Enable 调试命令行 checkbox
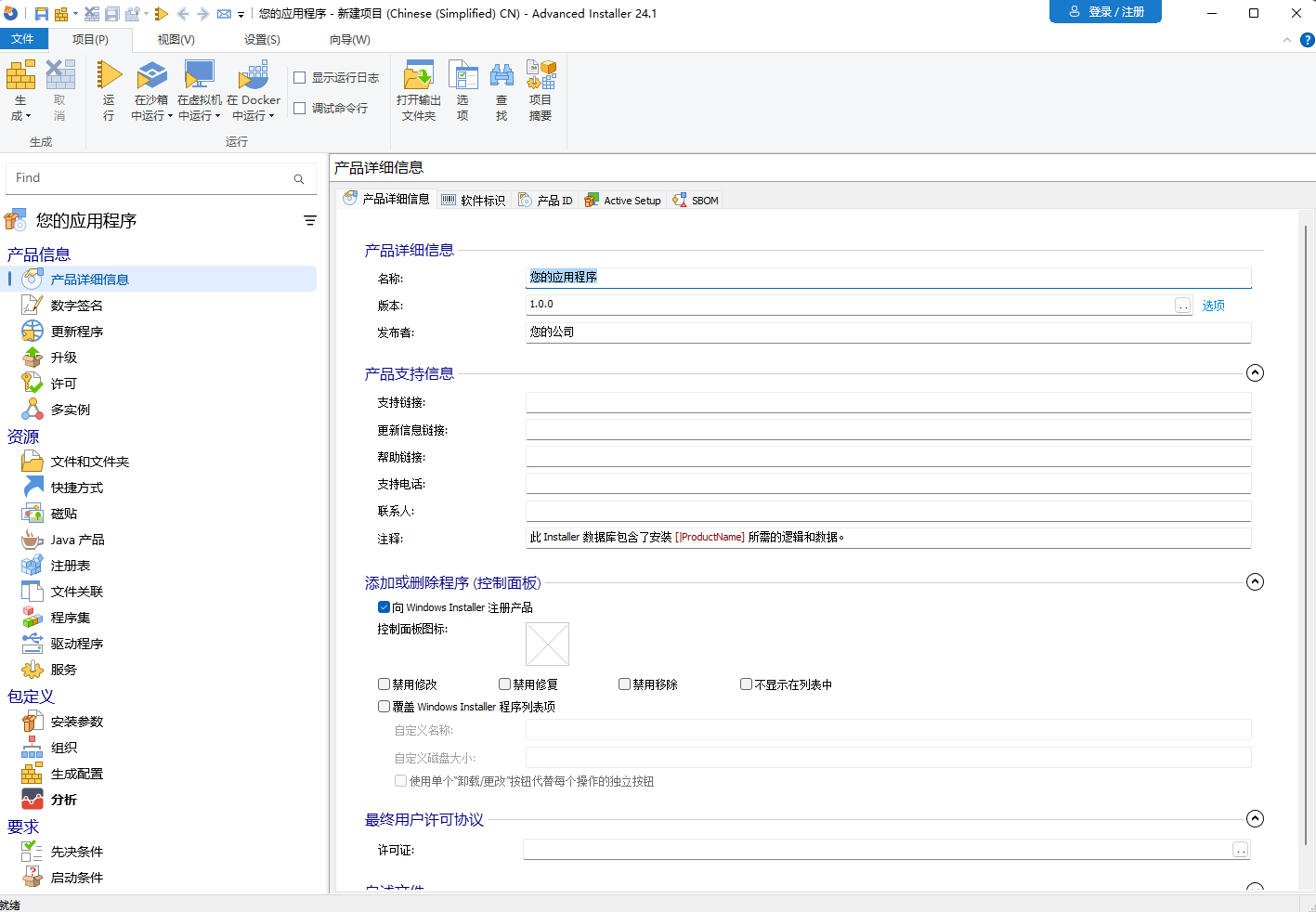The image size is (1316, 912). [x=300, y=109]
